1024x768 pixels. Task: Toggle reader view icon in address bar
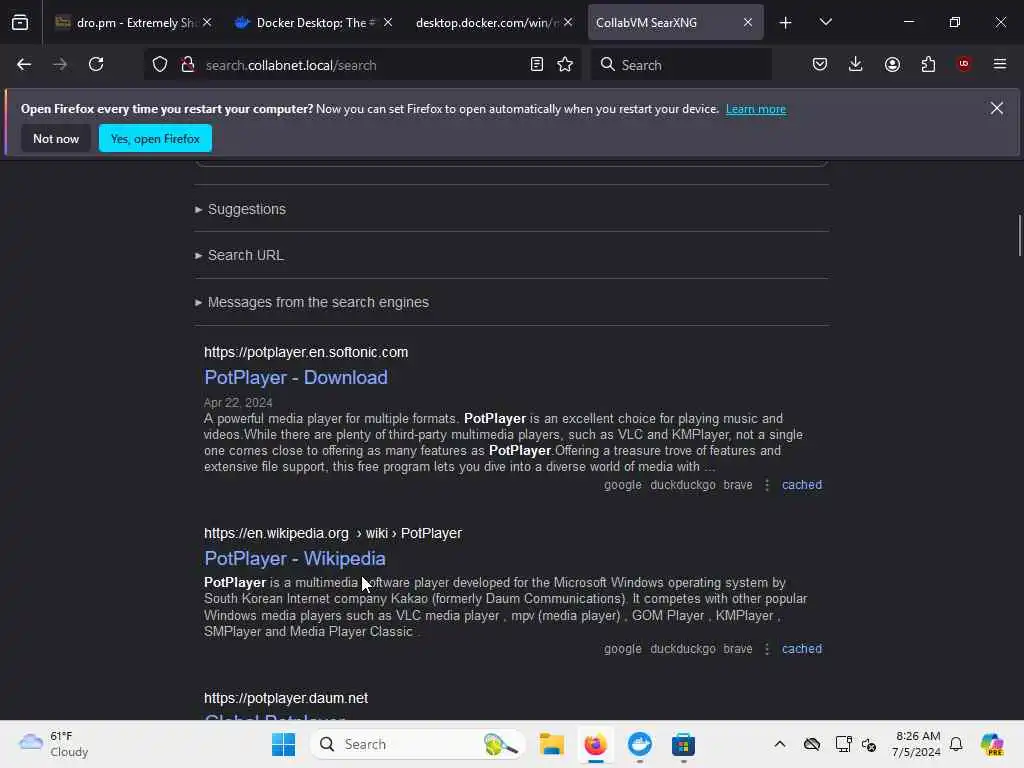click(537, 64)
